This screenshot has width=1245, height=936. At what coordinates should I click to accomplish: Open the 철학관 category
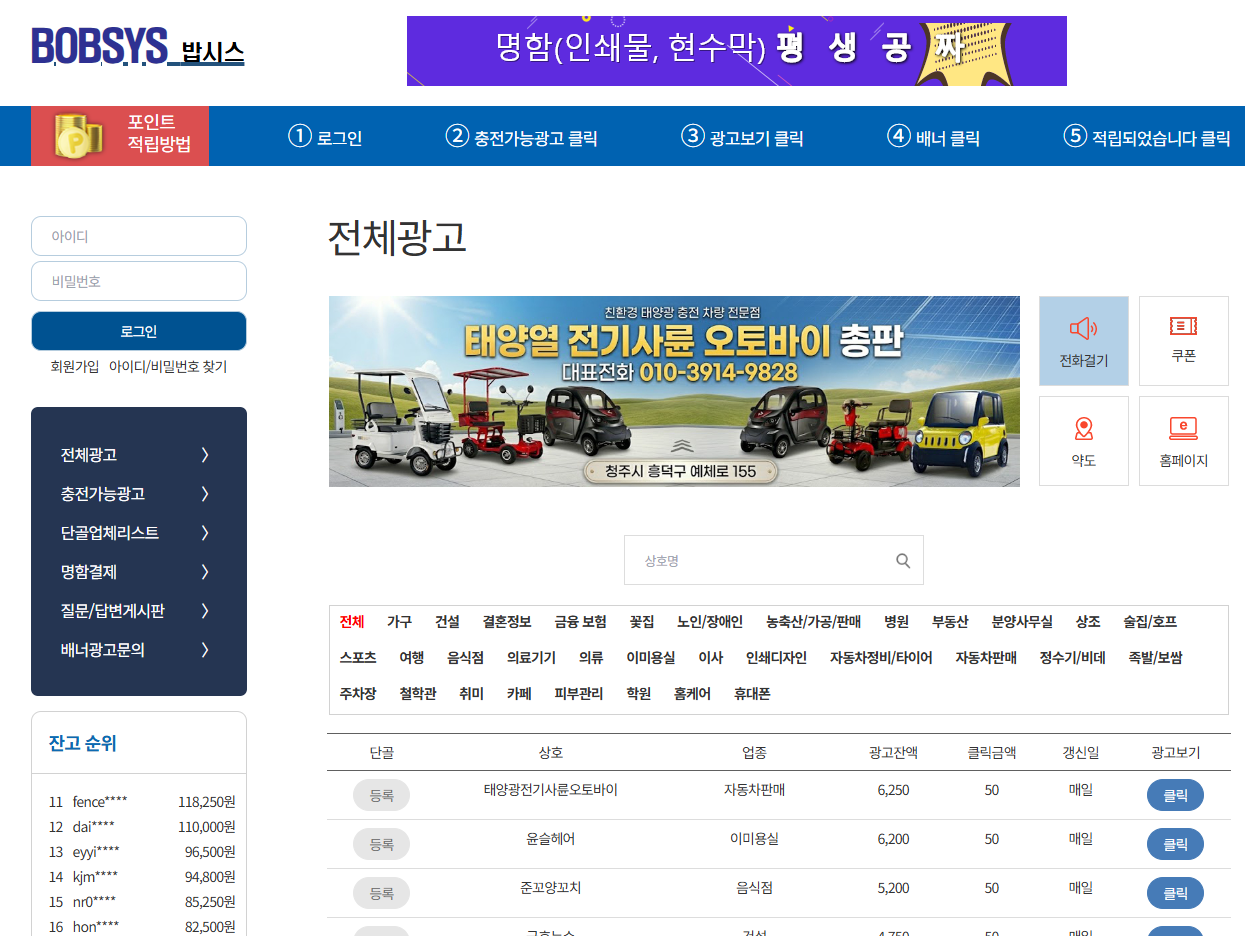(x=418, y=694)
